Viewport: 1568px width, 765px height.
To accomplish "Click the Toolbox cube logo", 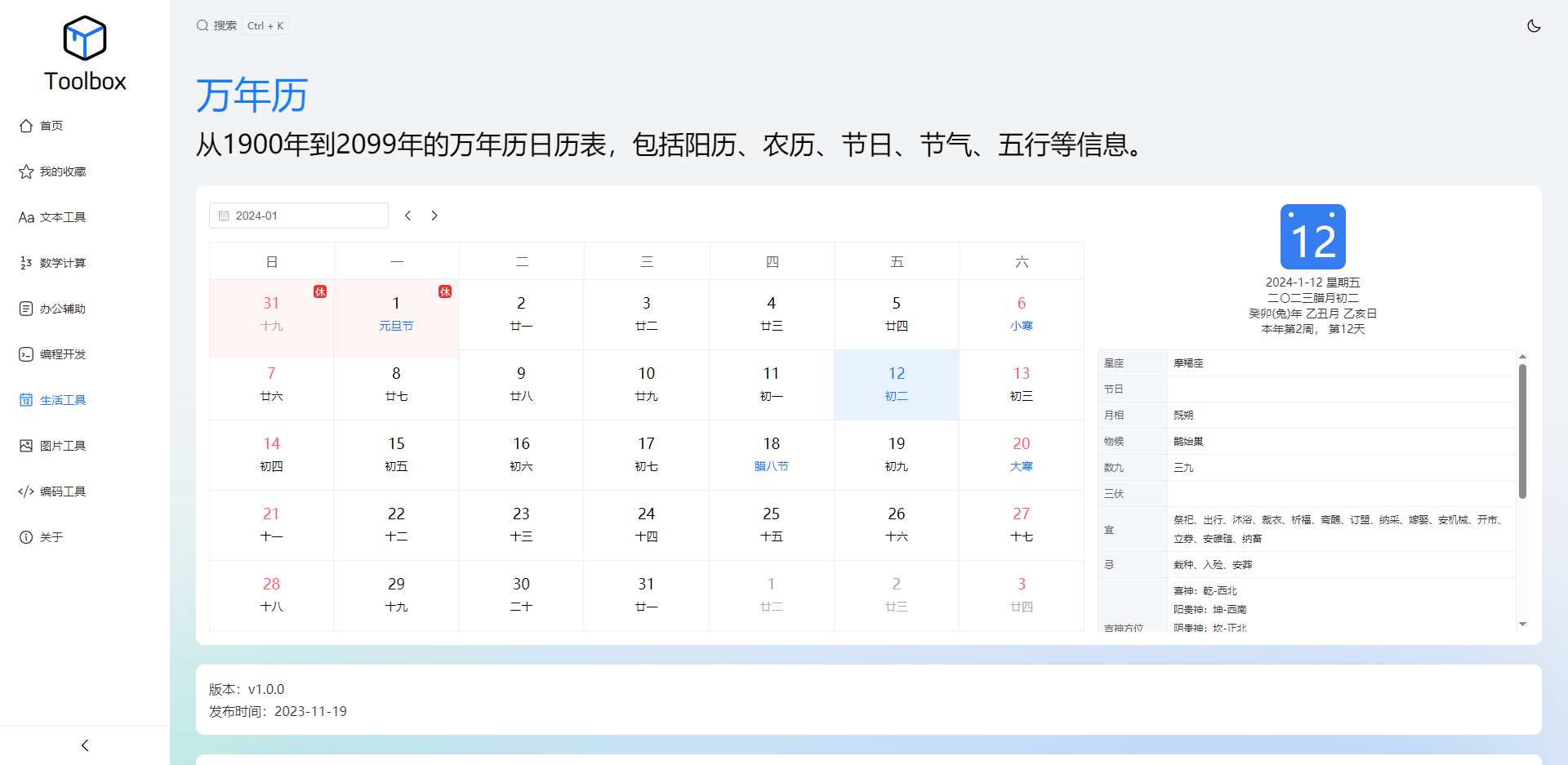I will pos(85,38).
